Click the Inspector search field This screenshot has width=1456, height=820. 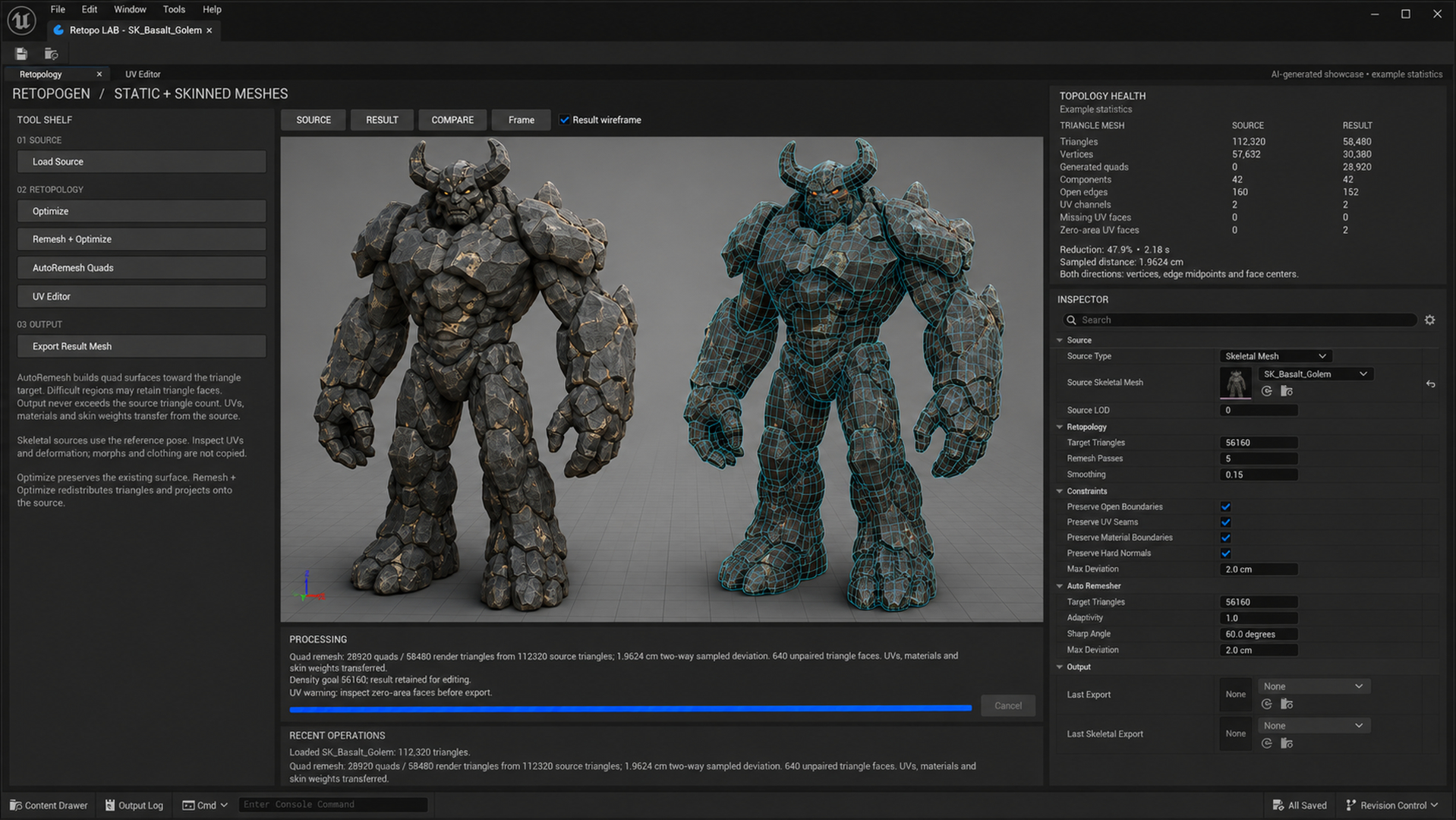pyautogui.click(x=1240, y=320)
